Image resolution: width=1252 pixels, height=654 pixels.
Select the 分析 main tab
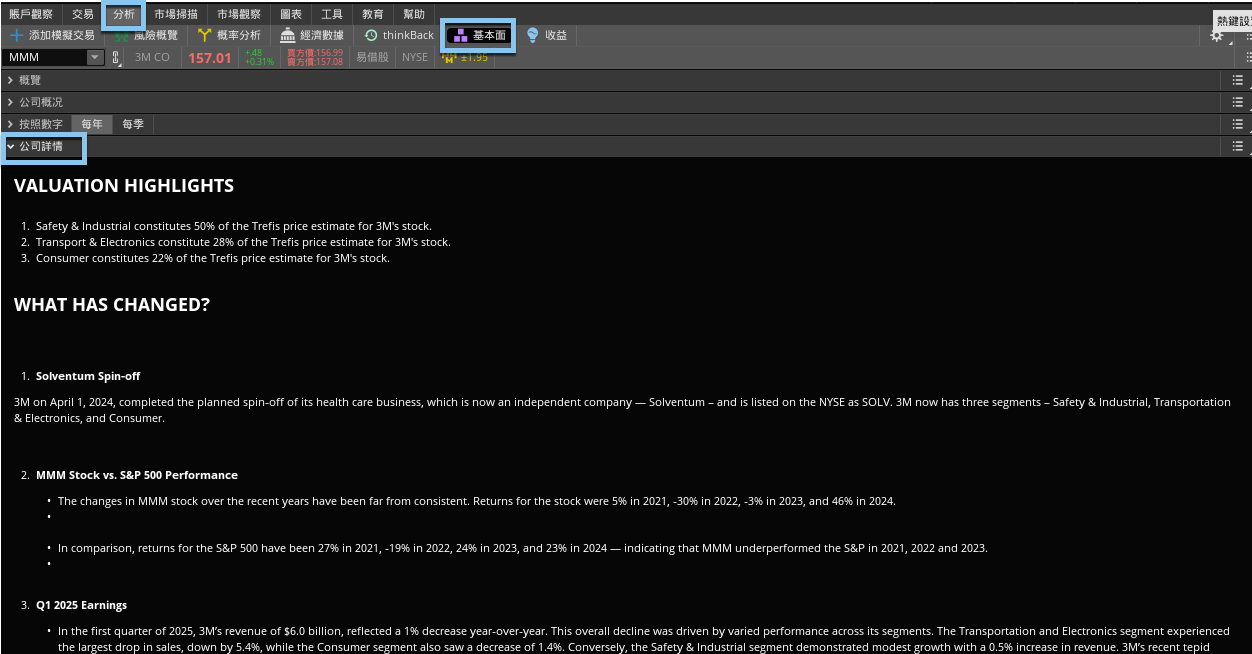point(124,15)
